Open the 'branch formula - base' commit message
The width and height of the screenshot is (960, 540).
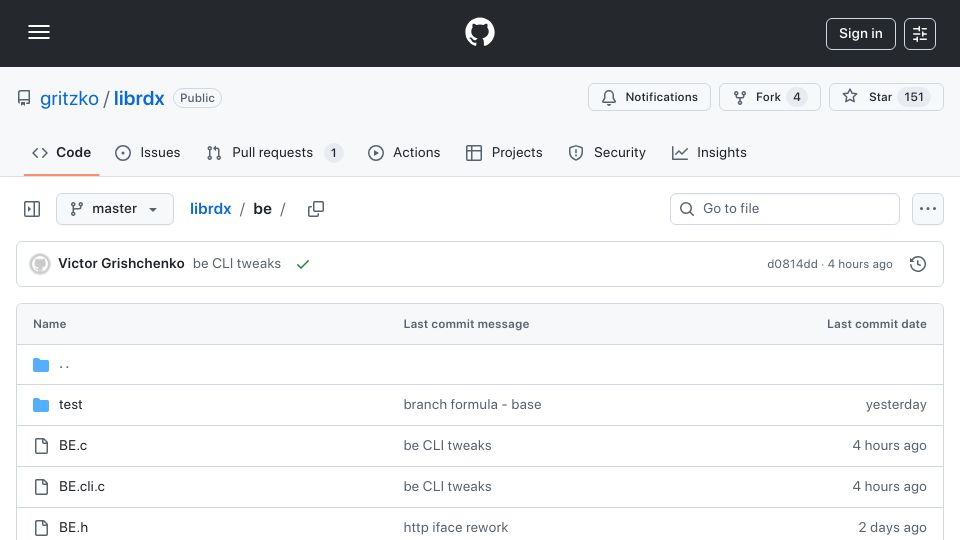click(472, 405)
